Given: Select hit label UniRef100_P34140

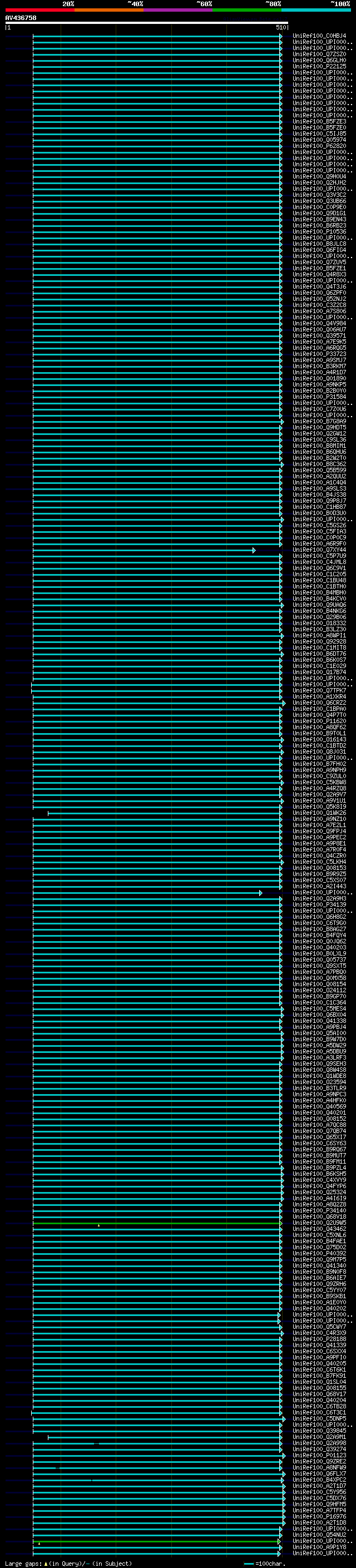Looking at the screenshot, I should (319, 1211).
